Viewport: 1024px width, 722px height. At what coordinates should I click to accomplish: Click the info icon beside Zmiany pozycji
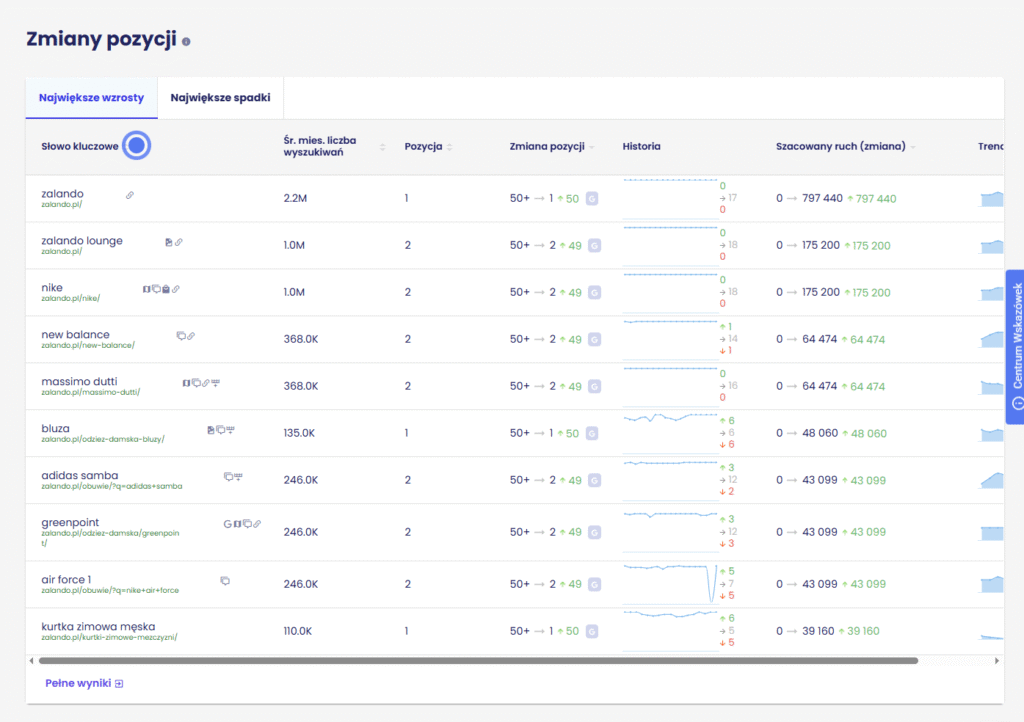click(x=186, y=42)
